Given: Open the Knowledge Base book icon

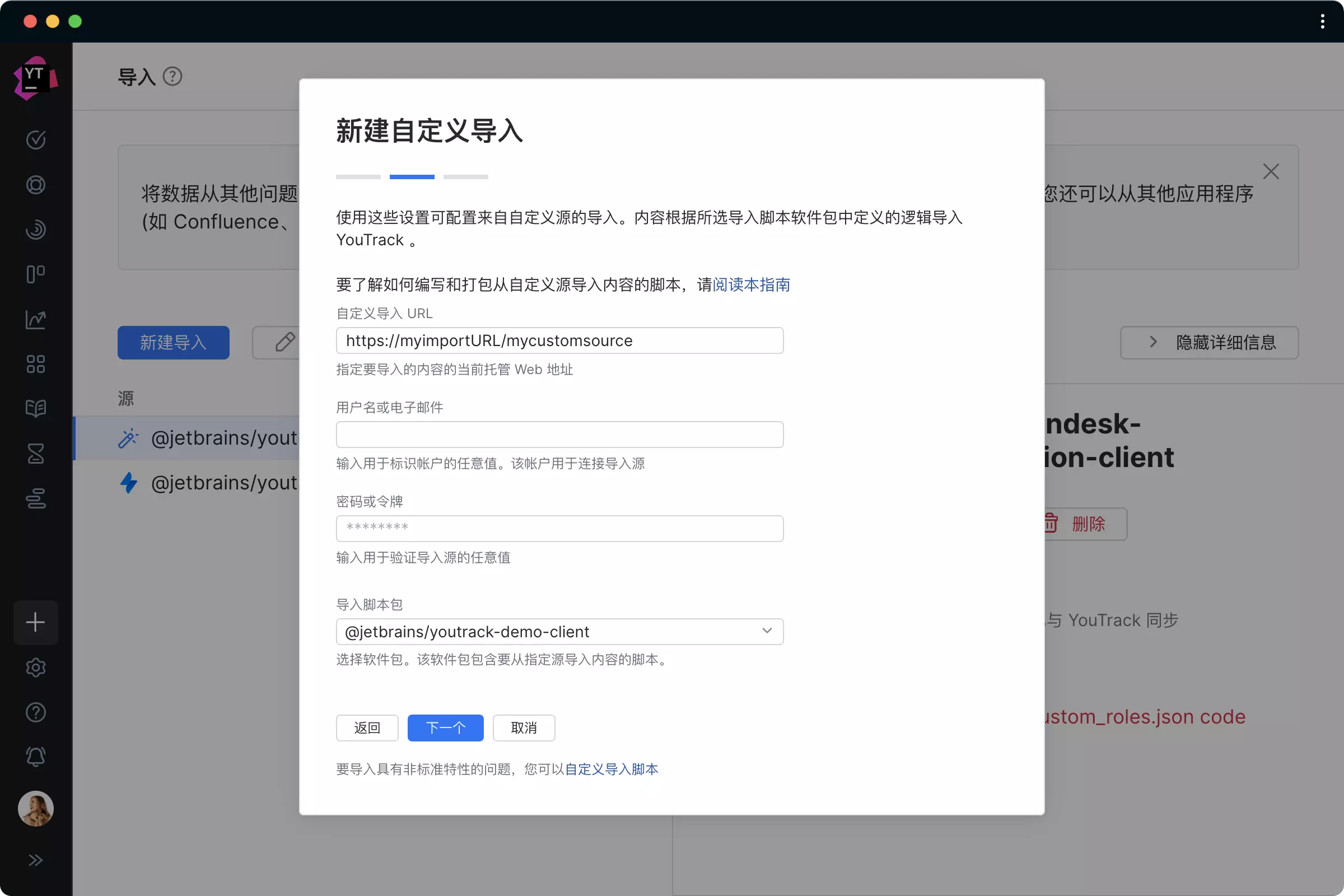Looking at the screenshot, I should coord(35,409).
